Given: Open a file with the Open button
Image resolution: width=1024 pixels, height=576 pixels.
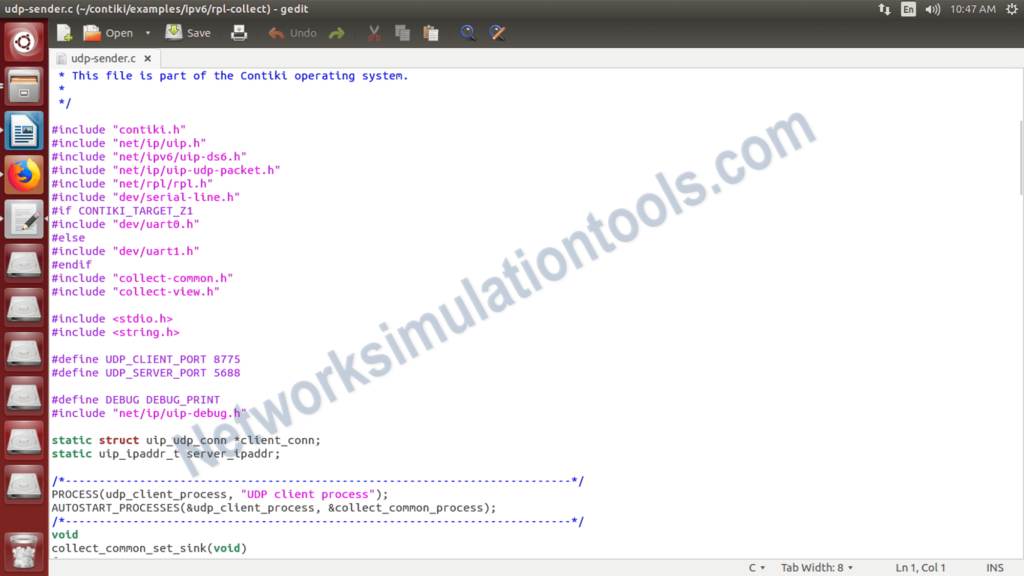Looking at the screenshot, I should [x=110, y=32].
